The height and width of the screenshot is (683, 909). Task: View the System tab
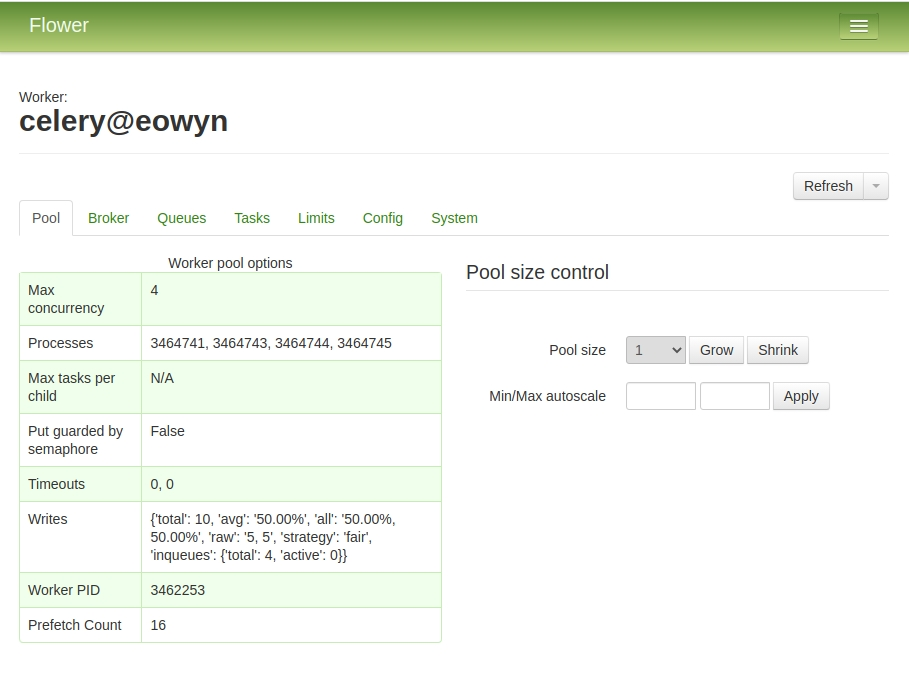tap(454, 218)
